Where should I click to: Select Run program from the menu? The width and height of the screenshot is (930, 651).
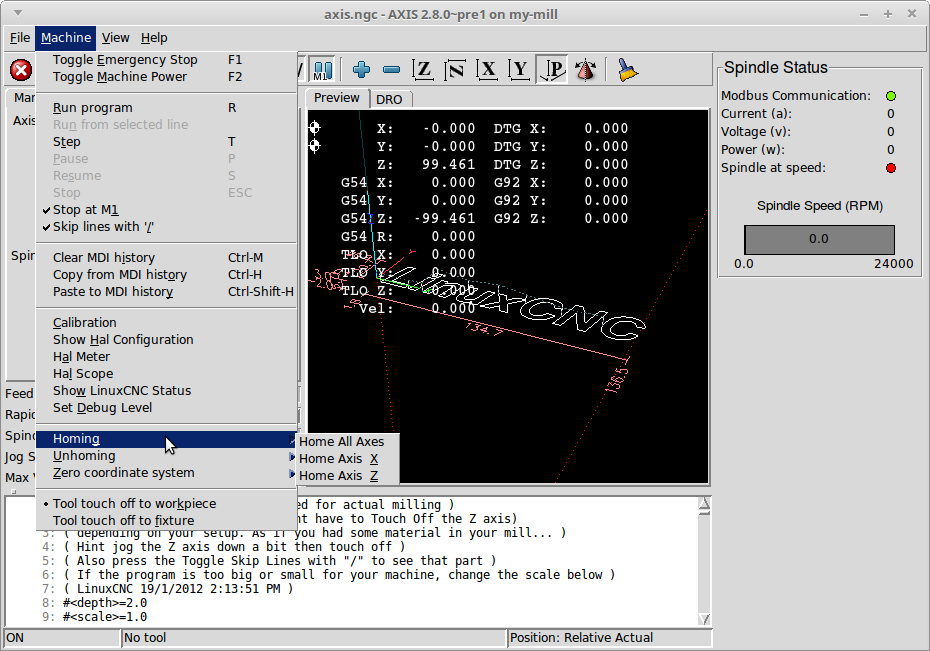point(166,108)
